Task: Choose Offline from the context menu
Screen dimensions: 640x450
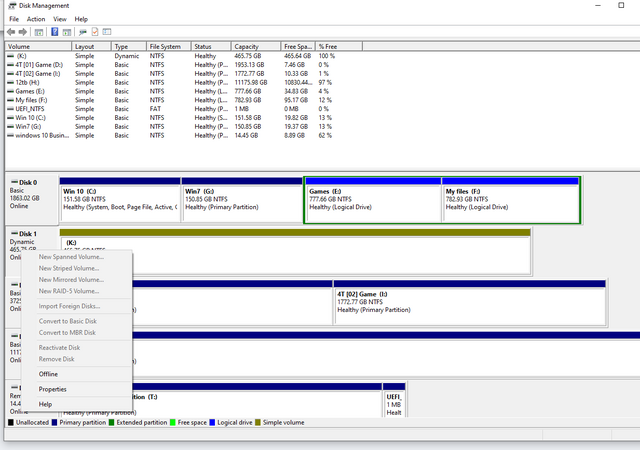Action: (48, 374)
